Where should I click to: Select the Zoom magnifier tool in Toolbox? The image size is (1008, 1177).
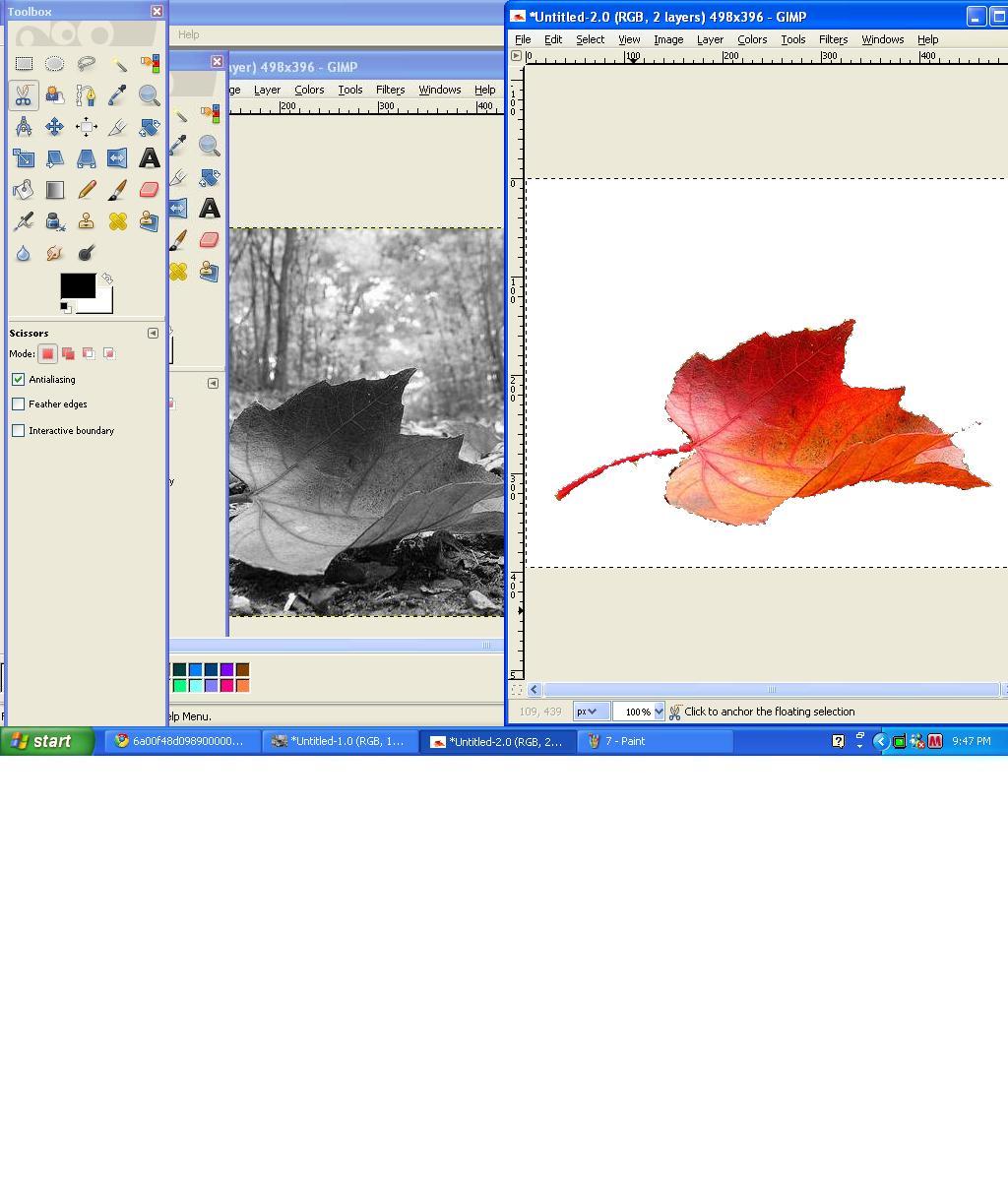(150, 95)
